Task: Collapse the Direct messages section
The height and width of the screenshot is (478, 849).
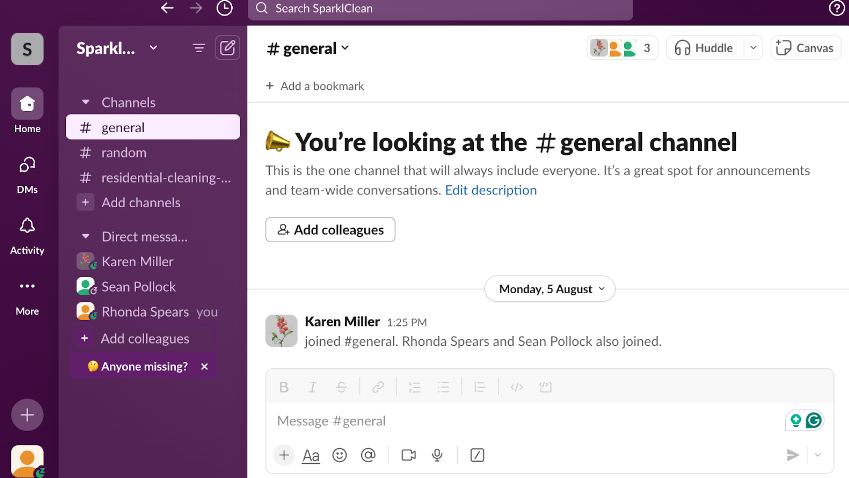Action: click(x=86, y=237)
